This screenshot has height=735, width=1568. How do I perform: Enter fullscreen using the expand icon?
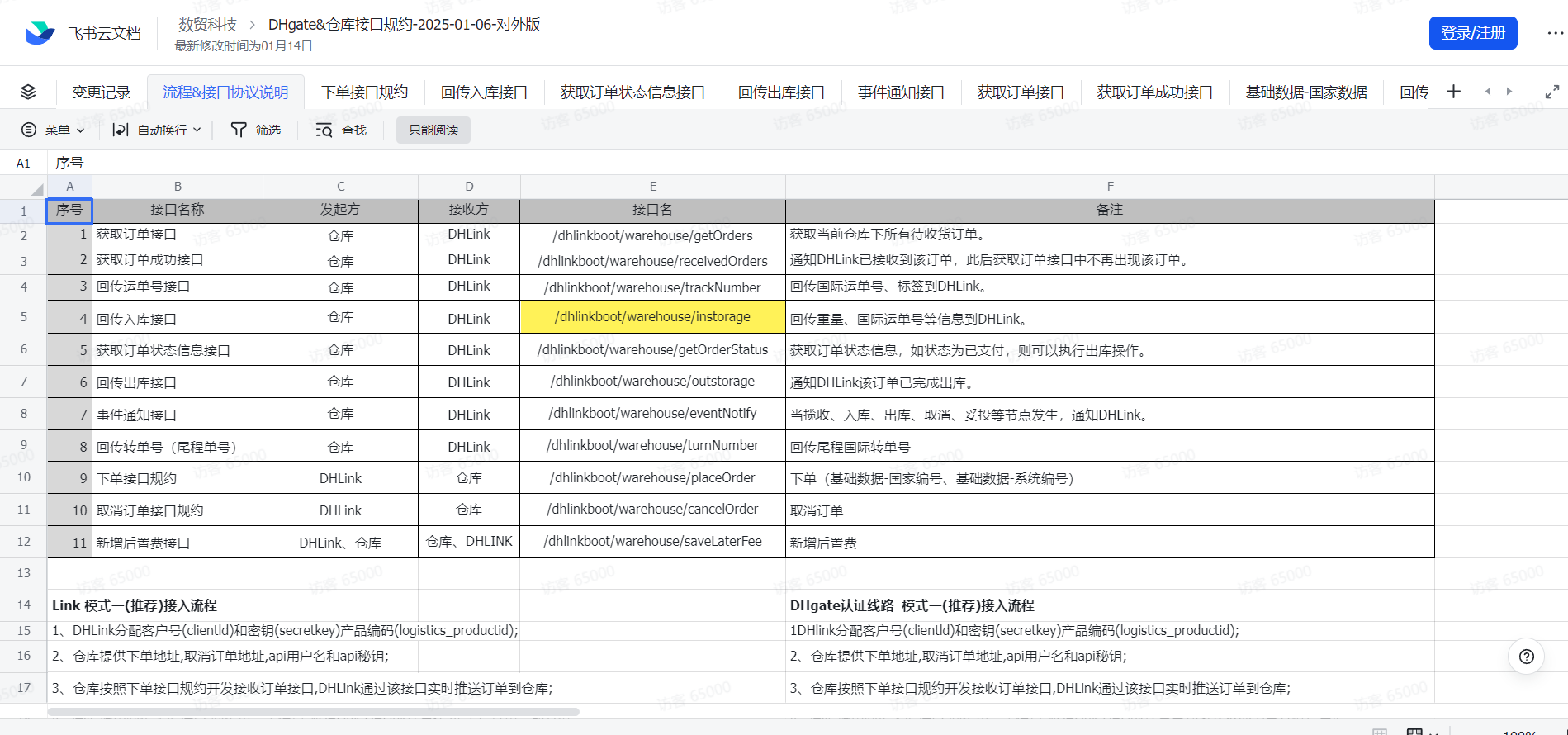(x=1551, y=92)
